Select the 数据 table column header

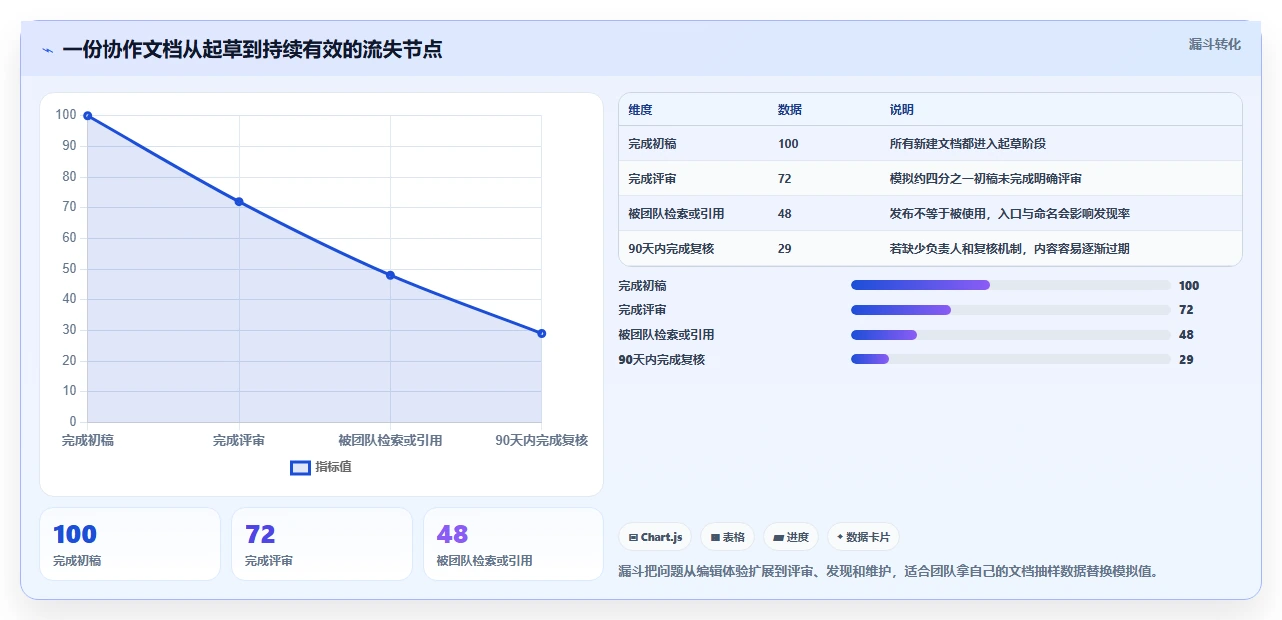pyautogui.click(x=790, y=110)
